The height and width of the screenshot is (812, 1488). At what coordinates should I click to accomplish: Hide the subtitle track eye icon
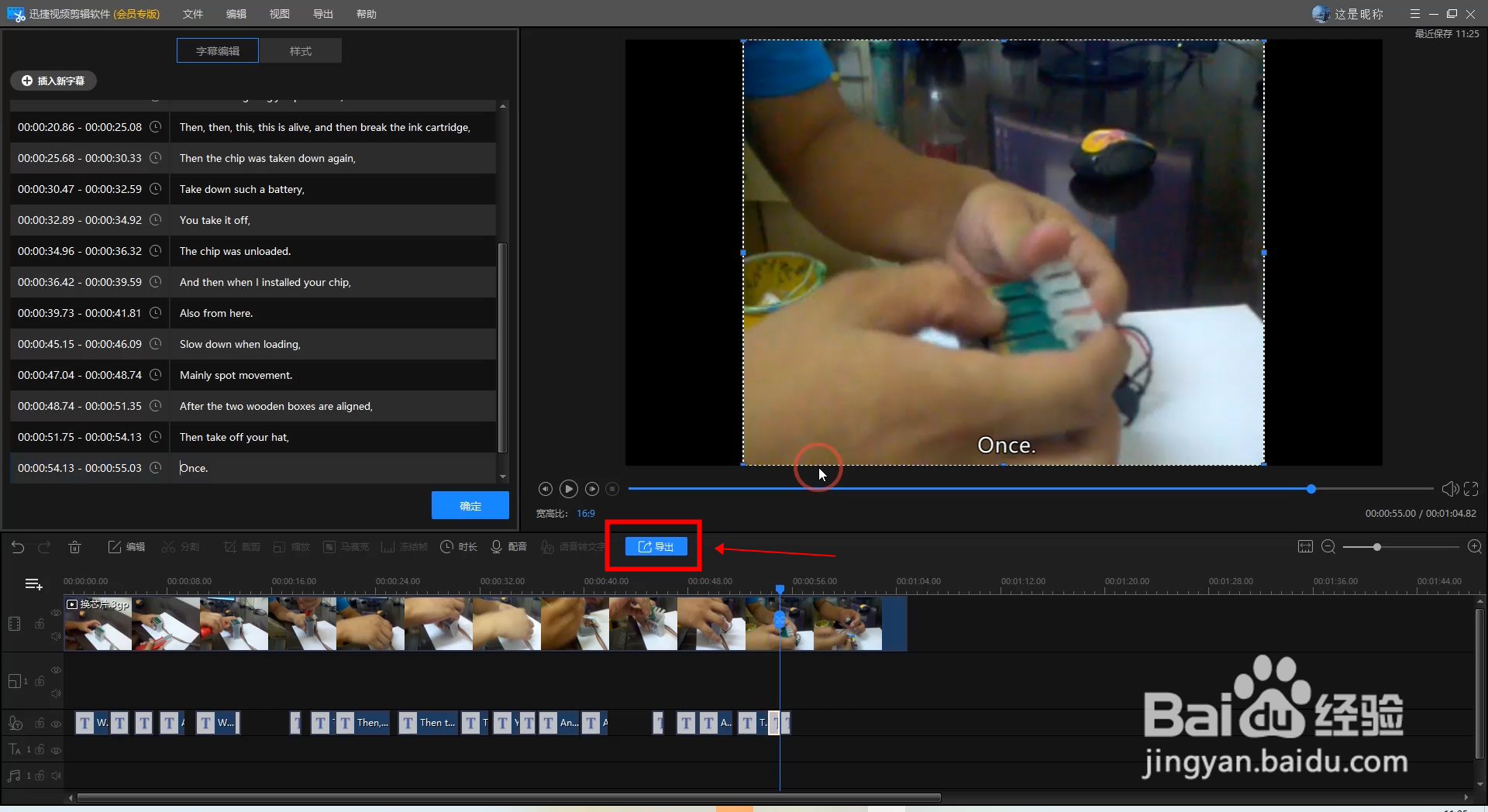coord(56,724)
